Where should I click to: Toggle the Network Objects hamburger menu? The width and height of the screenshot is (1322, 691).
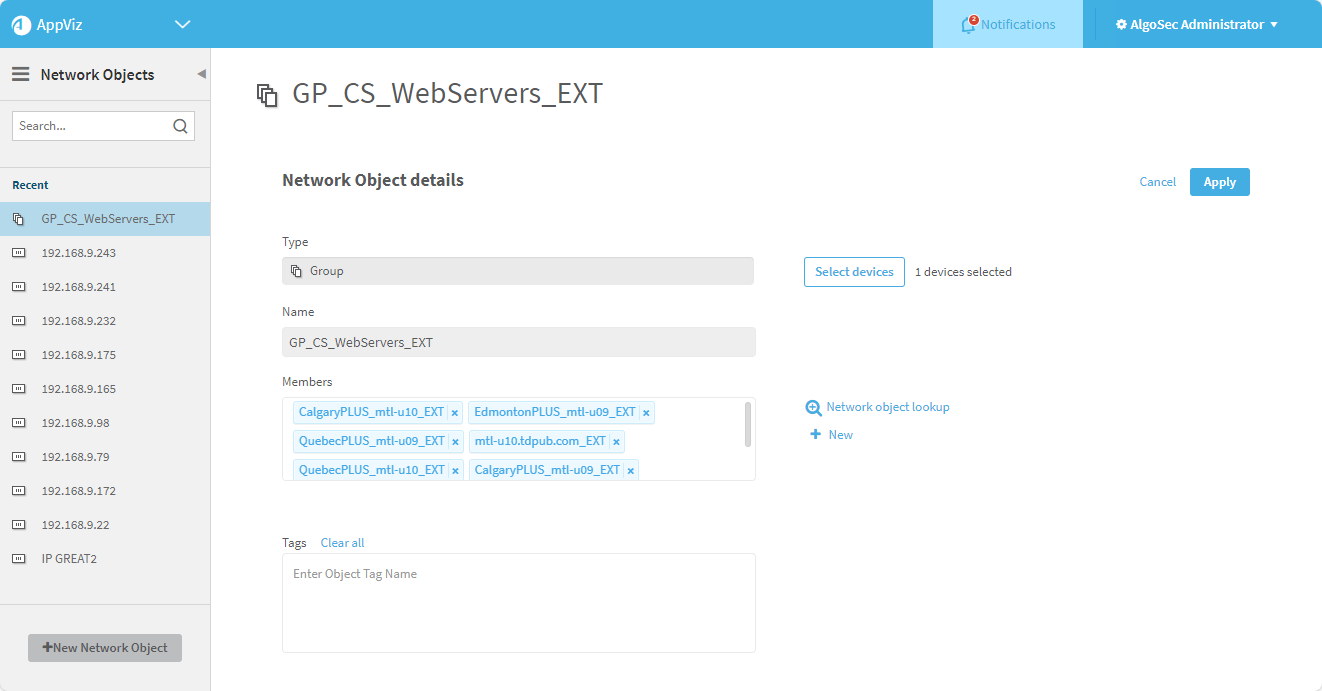pyautogui.click(x=20, y=75)
